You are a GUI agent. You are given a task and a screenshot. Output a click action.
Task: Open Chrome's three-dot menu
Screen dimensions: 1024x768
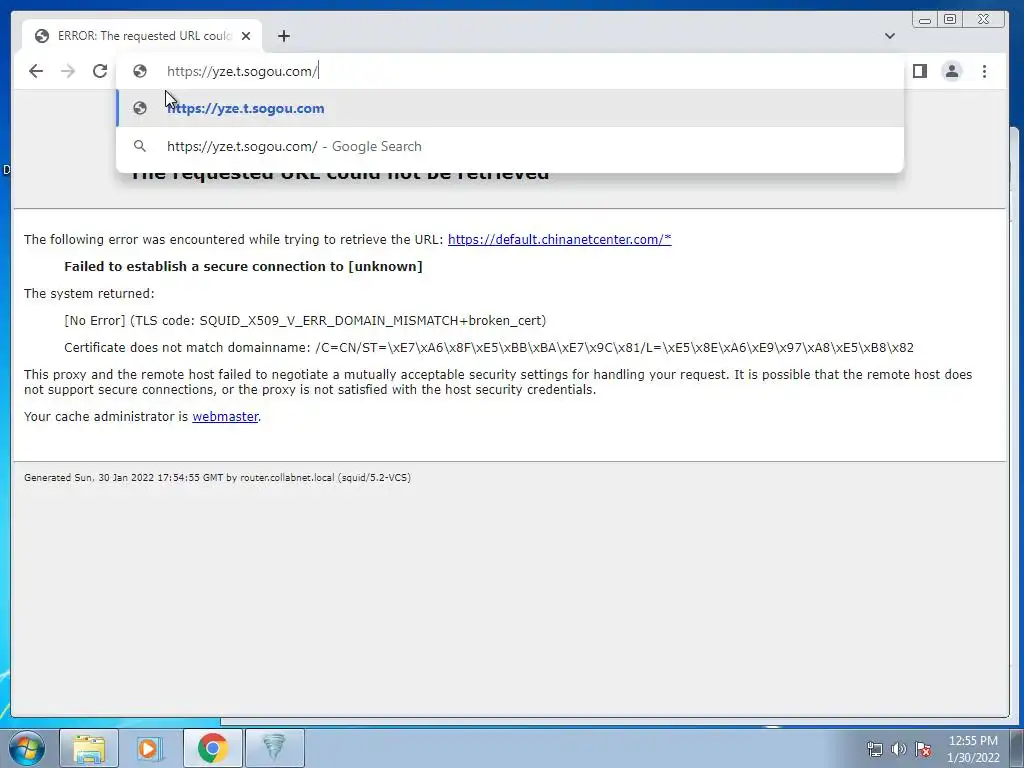click(x=984, y=71)
